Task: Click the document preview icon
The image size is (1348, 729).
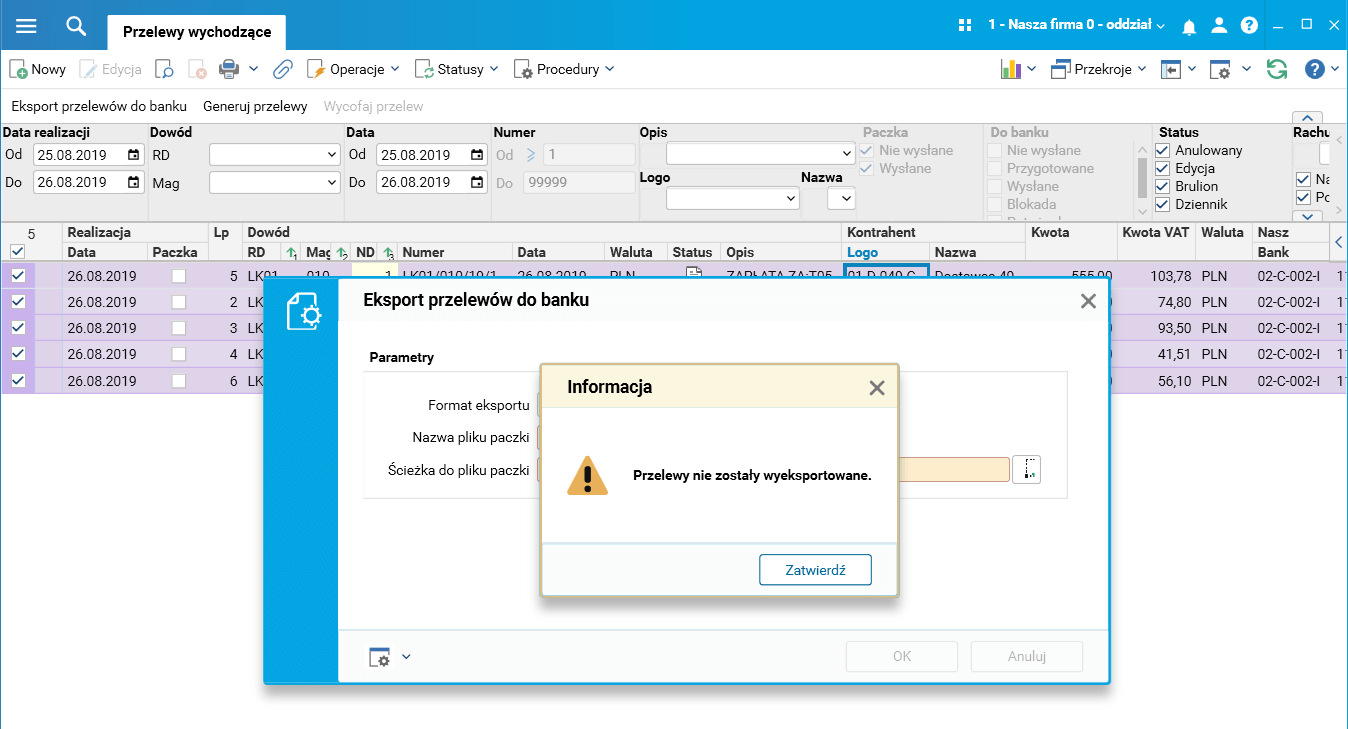Action: (164, 69)
